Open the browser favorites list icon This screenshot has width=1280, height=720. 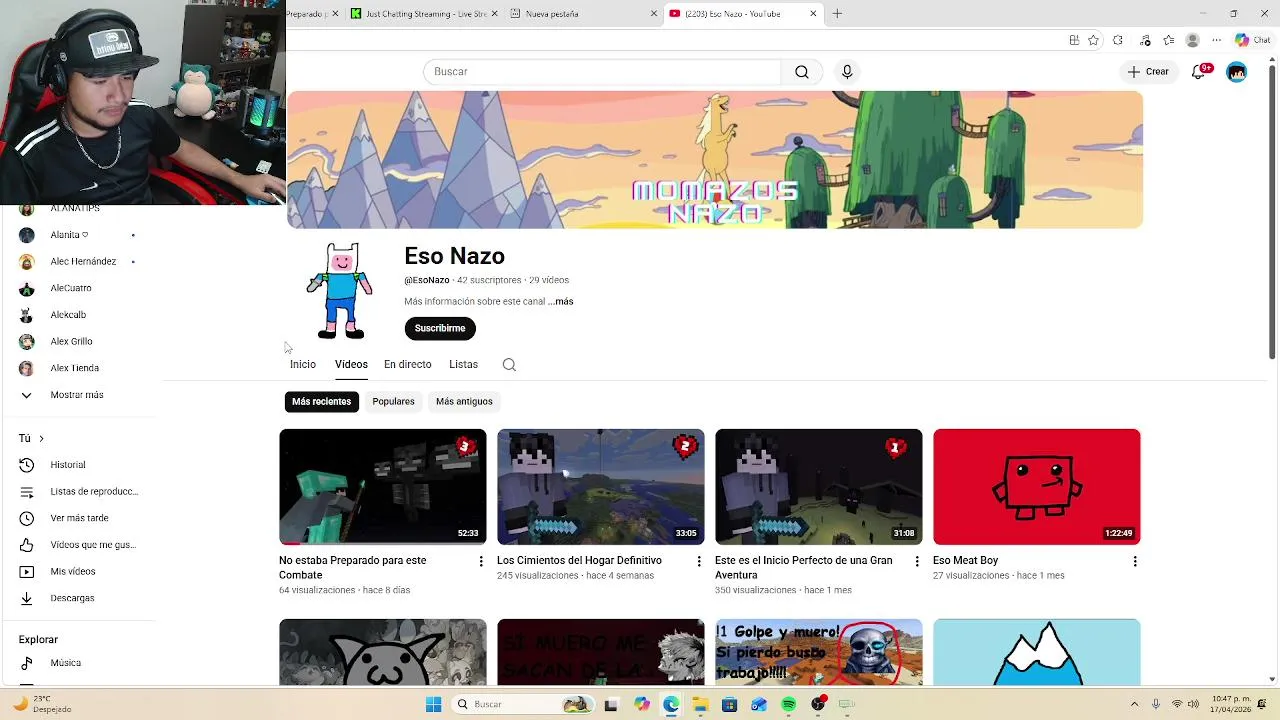click(x=1169, y=40)
